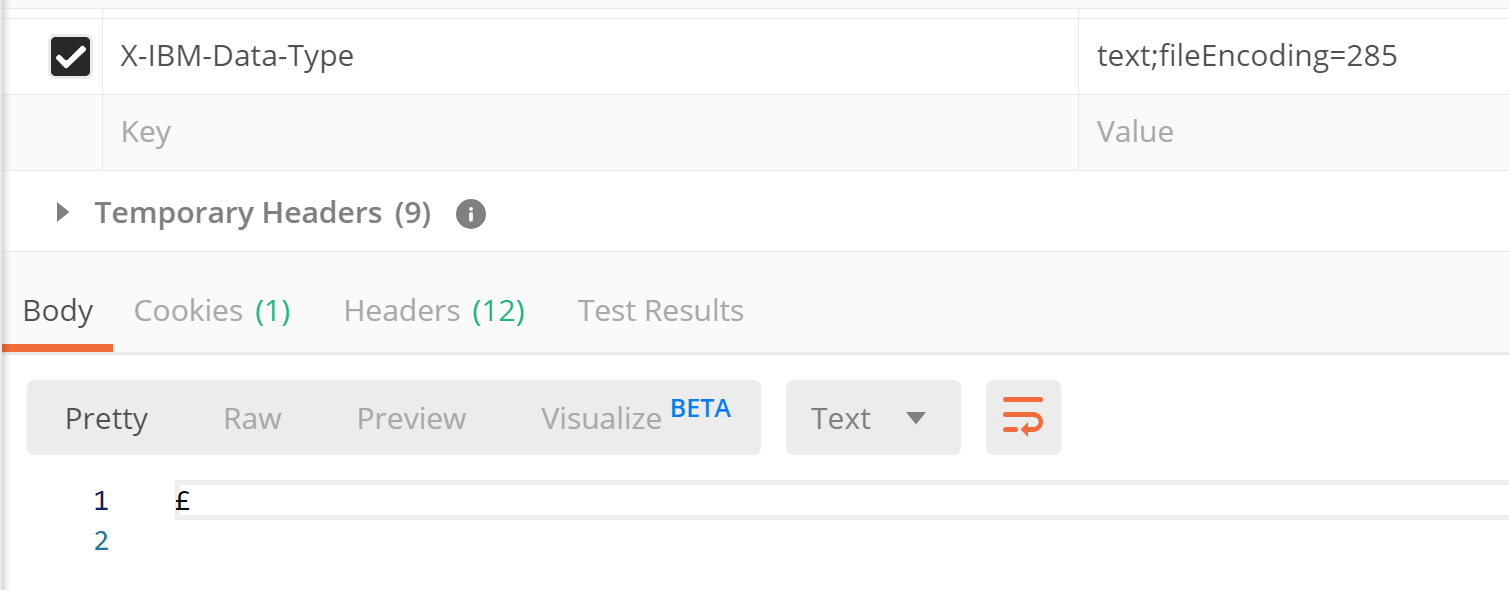The height and width of the screenshot is (590, 1509).
Task: Click the info icon next to Temporary Headers
Action: tap(470, 212)
